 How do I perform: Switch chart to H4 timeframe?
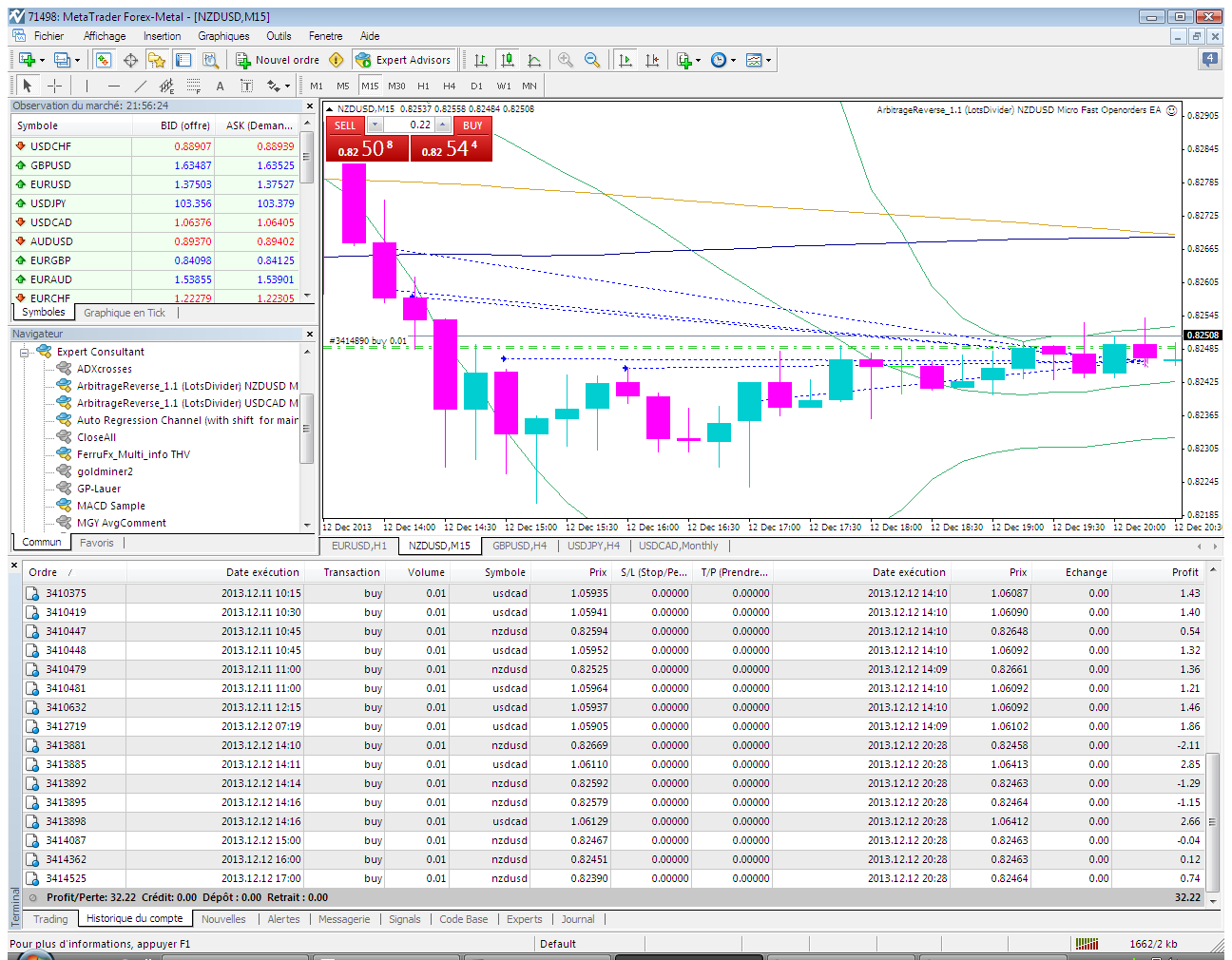click(450, 86)
